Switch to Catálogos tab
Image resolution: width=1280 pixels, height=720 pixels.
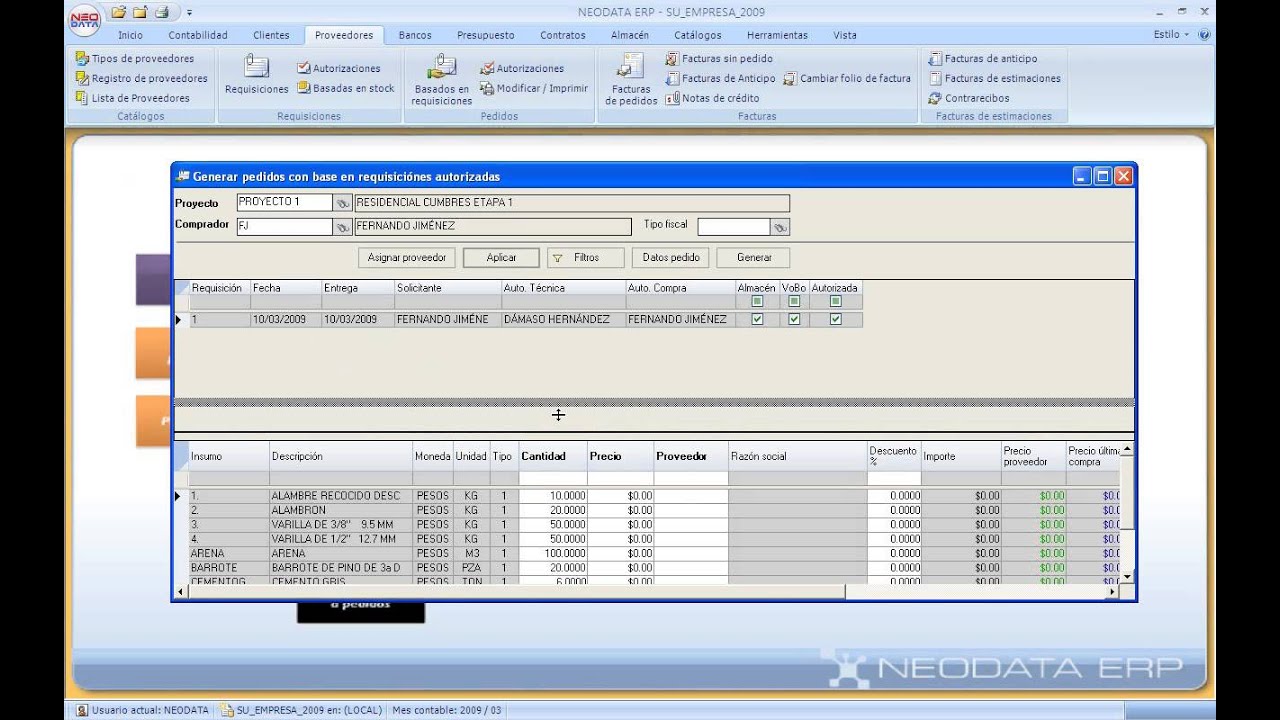click(697, 35)
